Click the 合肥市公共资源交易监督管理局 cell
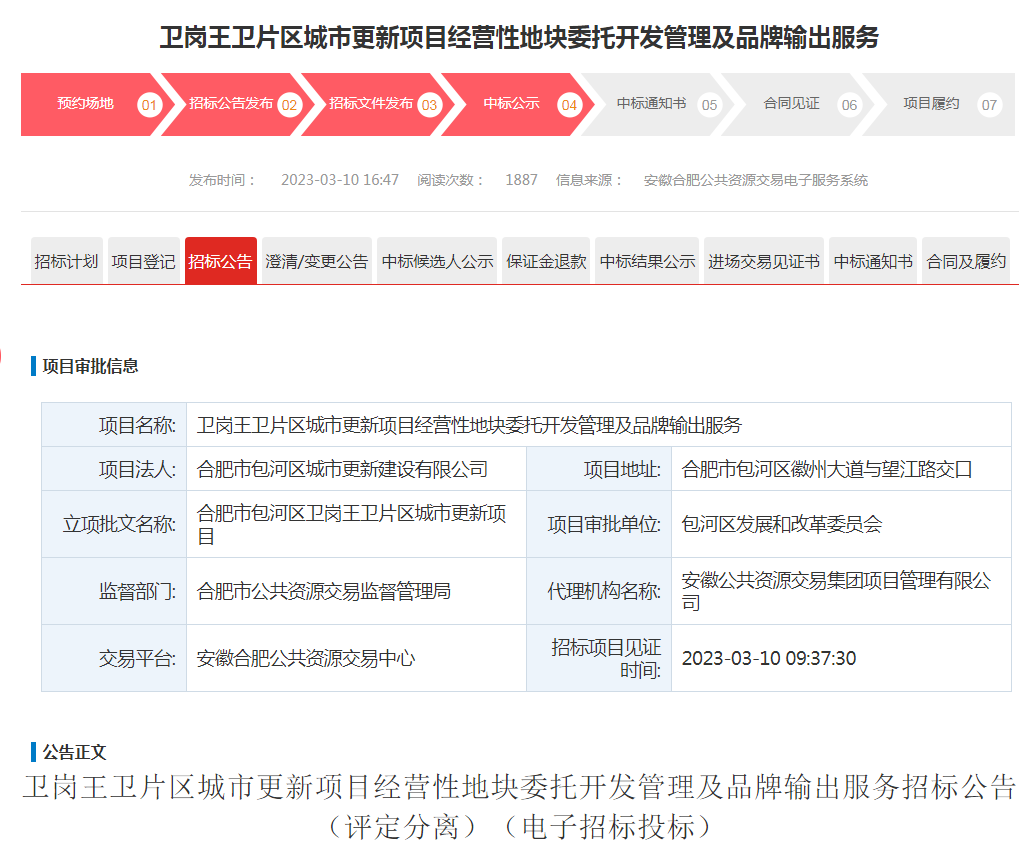The height and width of the screenshot is (865, 1032). click(x=356, y=591)
